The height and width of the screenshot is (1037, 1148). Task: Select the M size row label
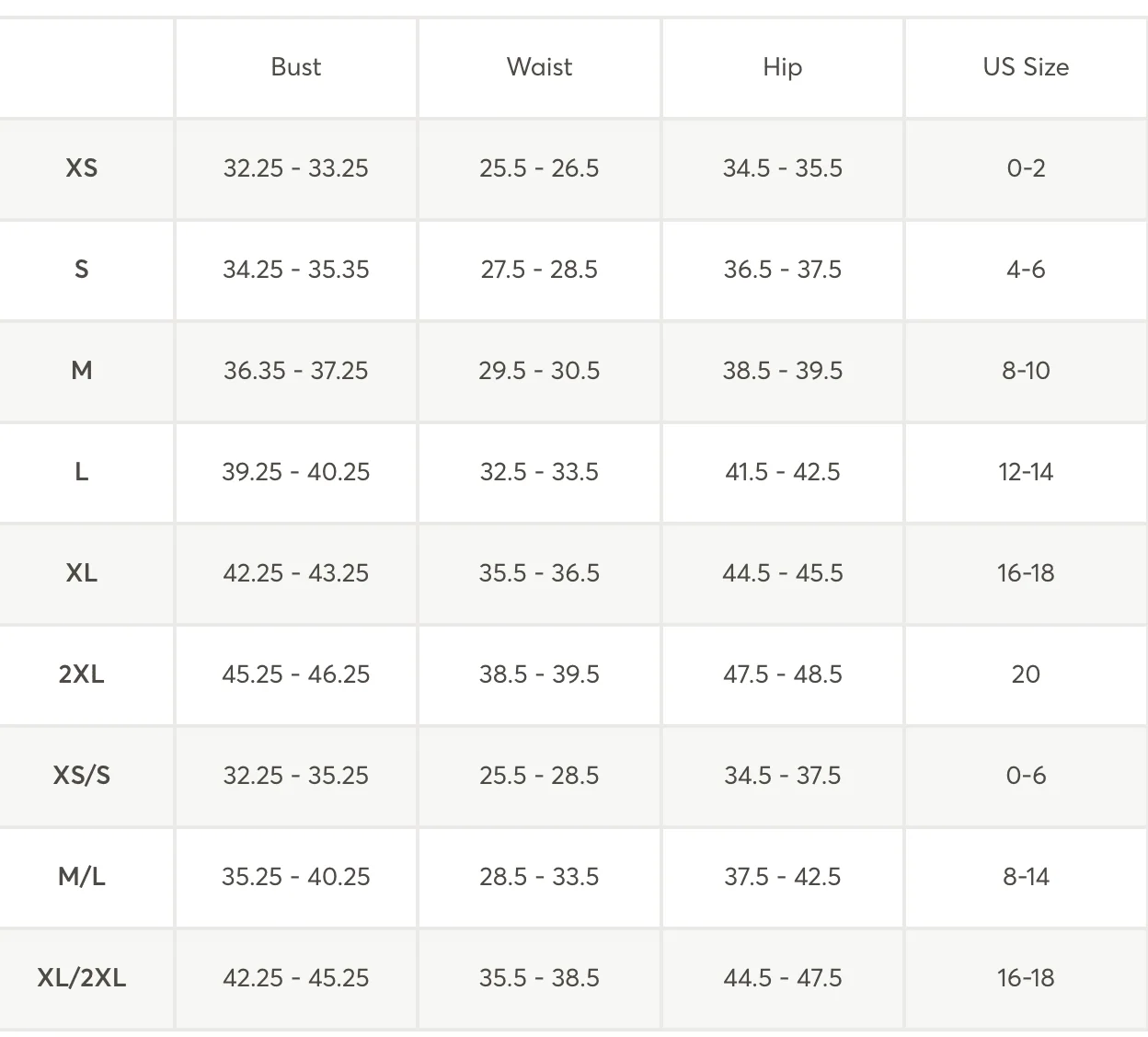(x=82, y=371)
